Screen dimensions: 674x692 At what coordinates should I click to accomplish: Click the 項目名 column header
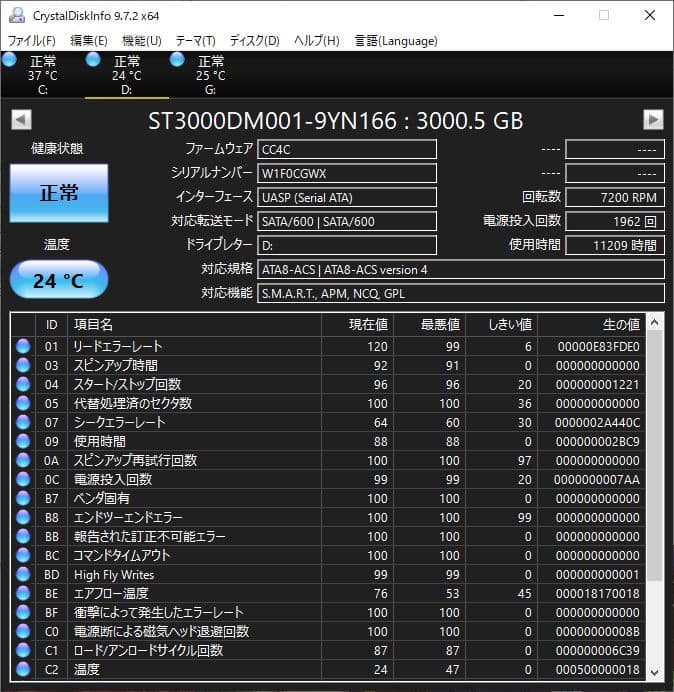click(x=194, y=325)
